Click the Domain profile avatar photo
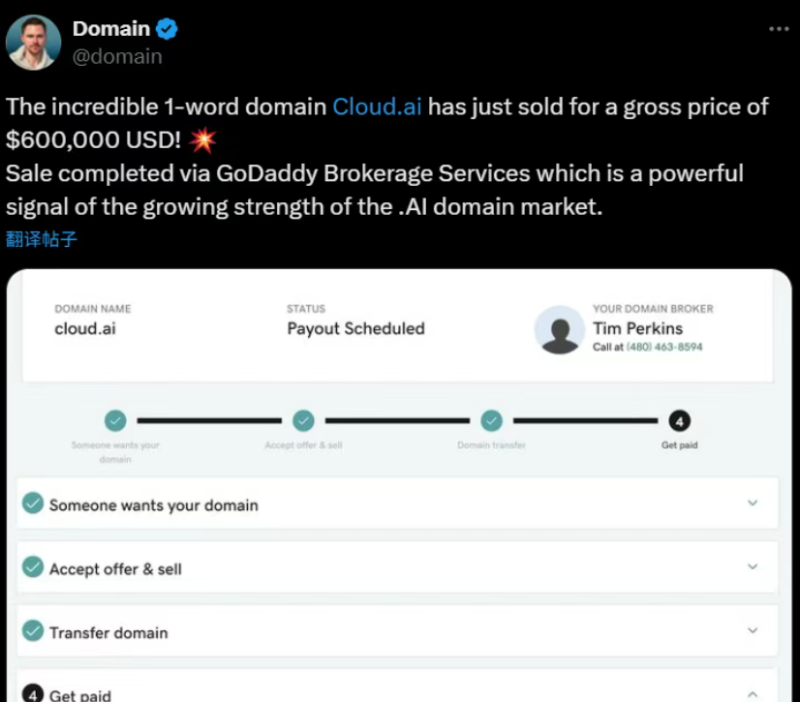The height and width of the screenshot is (702, 800). click(34, 42)
